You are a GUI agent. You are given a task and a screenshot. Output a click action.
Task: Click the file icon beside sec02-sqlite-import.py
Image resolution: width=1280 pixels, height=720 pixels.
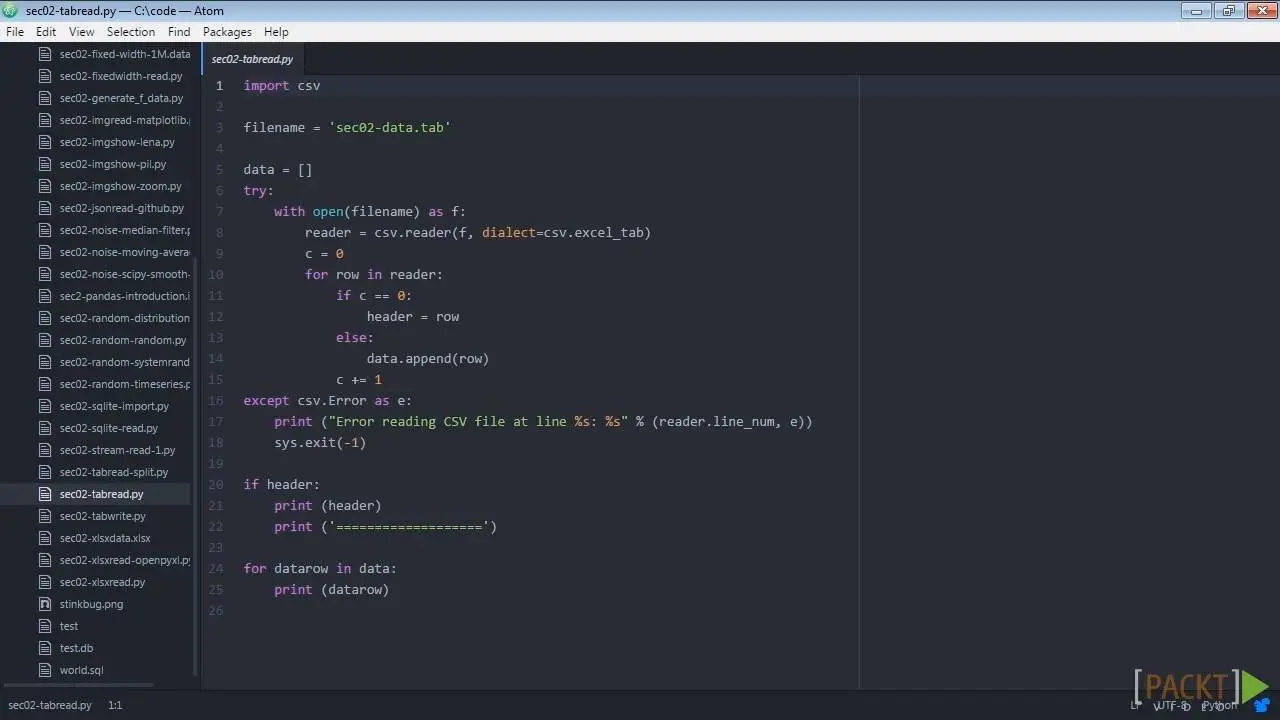pos(44,406)
